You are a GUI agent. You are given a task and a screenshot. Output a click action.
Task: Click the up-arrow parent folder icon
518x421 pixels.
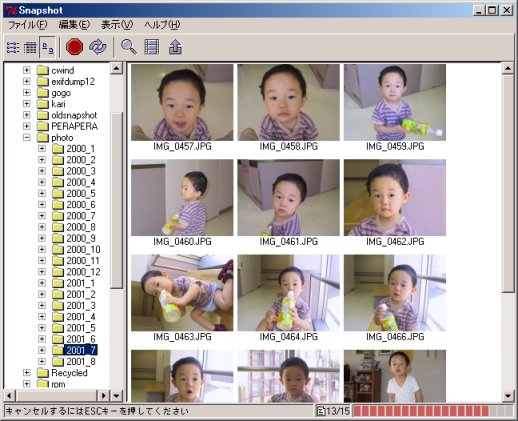click(x=175, y=47)
